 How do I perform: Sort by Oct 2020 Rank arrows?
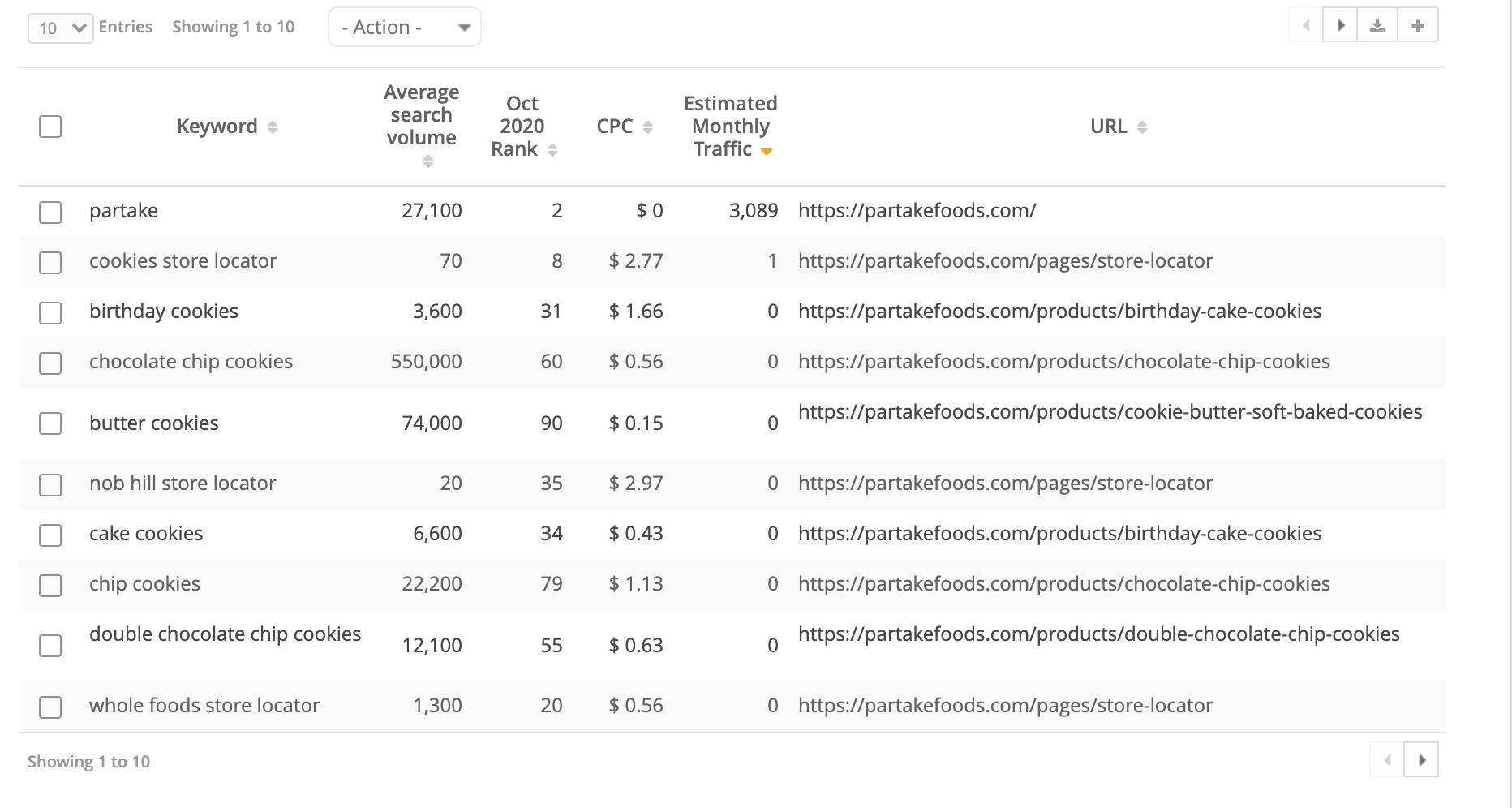[x=552, y=150]
